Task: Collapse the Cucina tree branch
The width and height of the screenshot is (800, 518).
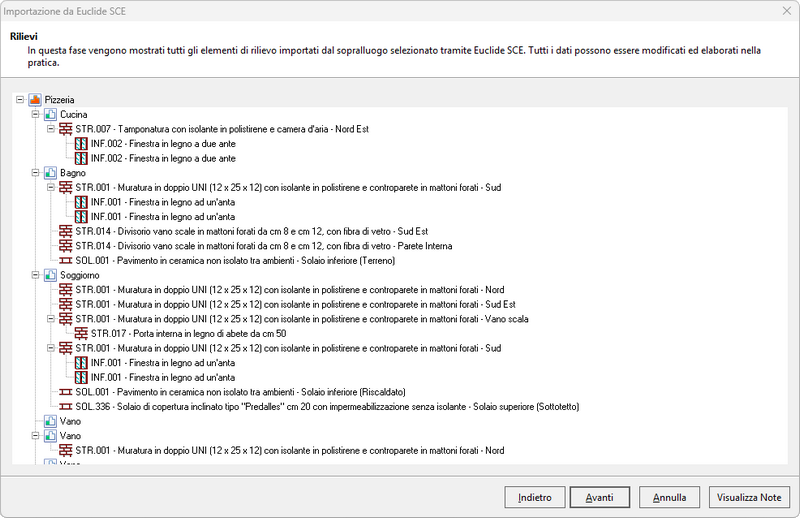Action: coord(36,115)
